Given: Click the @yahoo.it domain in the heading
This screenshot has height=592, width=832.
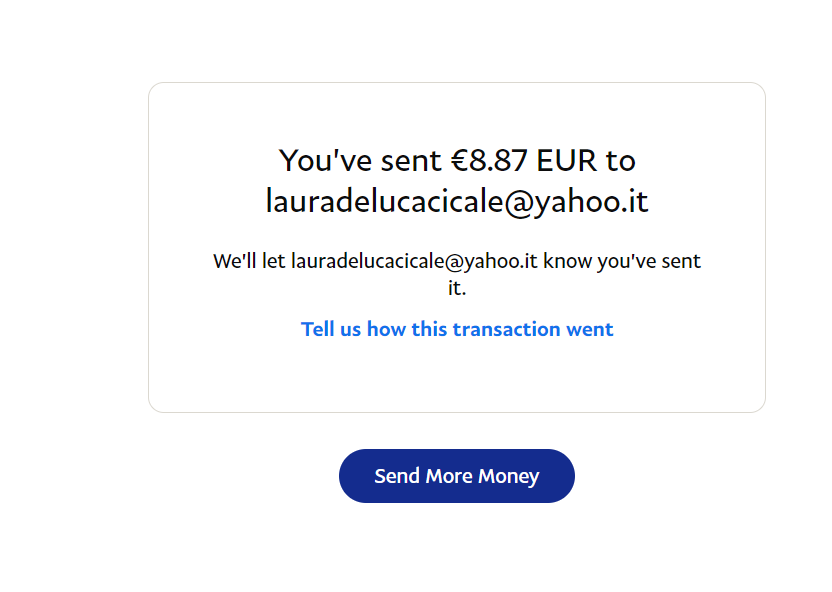Looking at the screenshot, I should [x=576, y=202].
